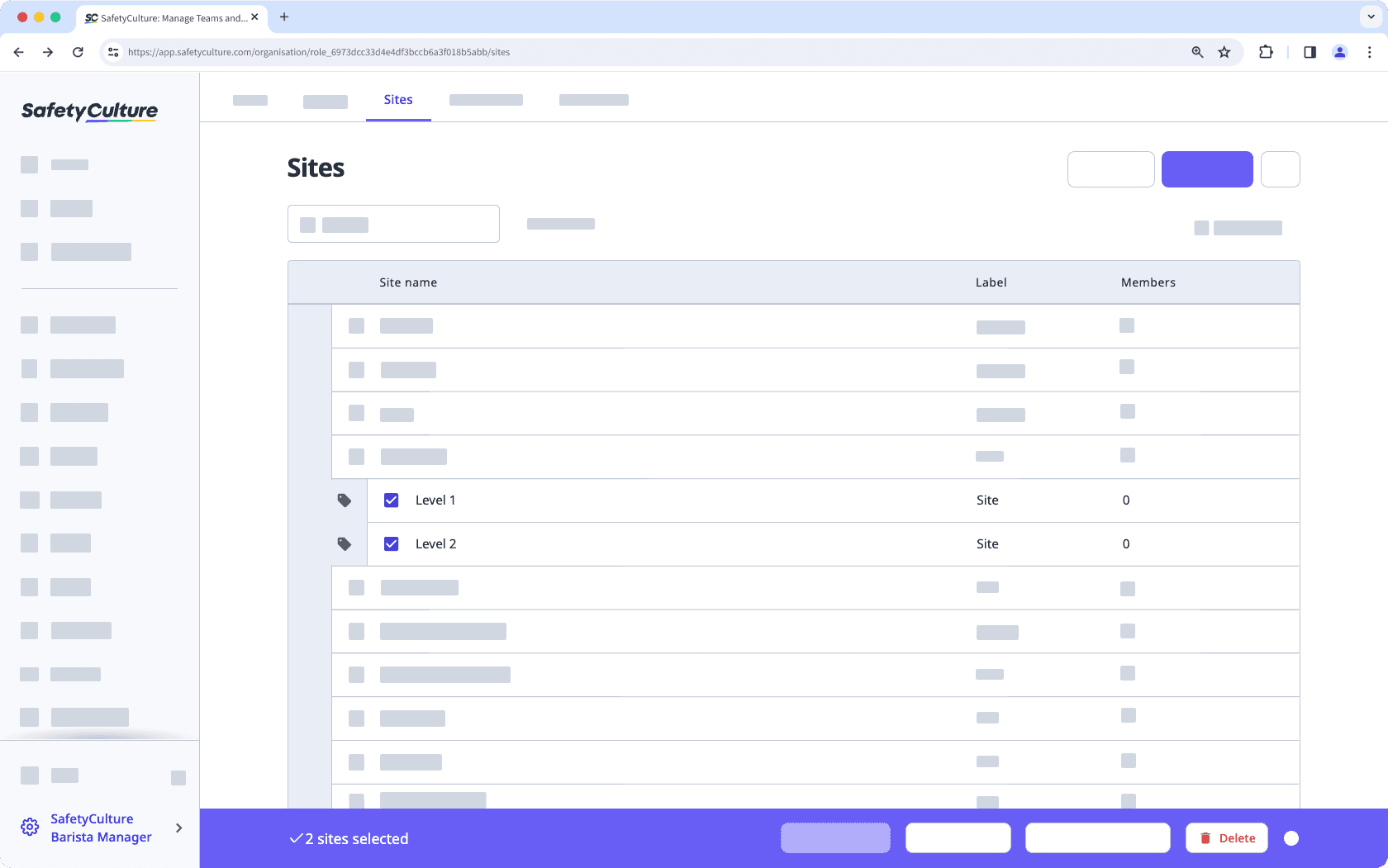Click the browser profile icon
1388x868 pixels.
[x=1339, y=51]
